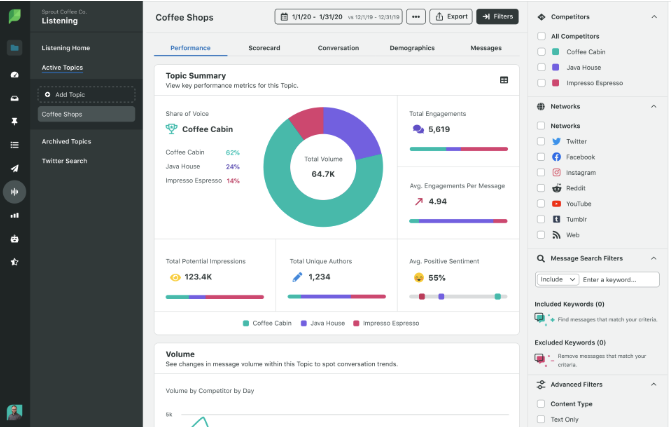Switch to the Performance tab
Viewport: 671px width, 427px height.
click(190, 48)
